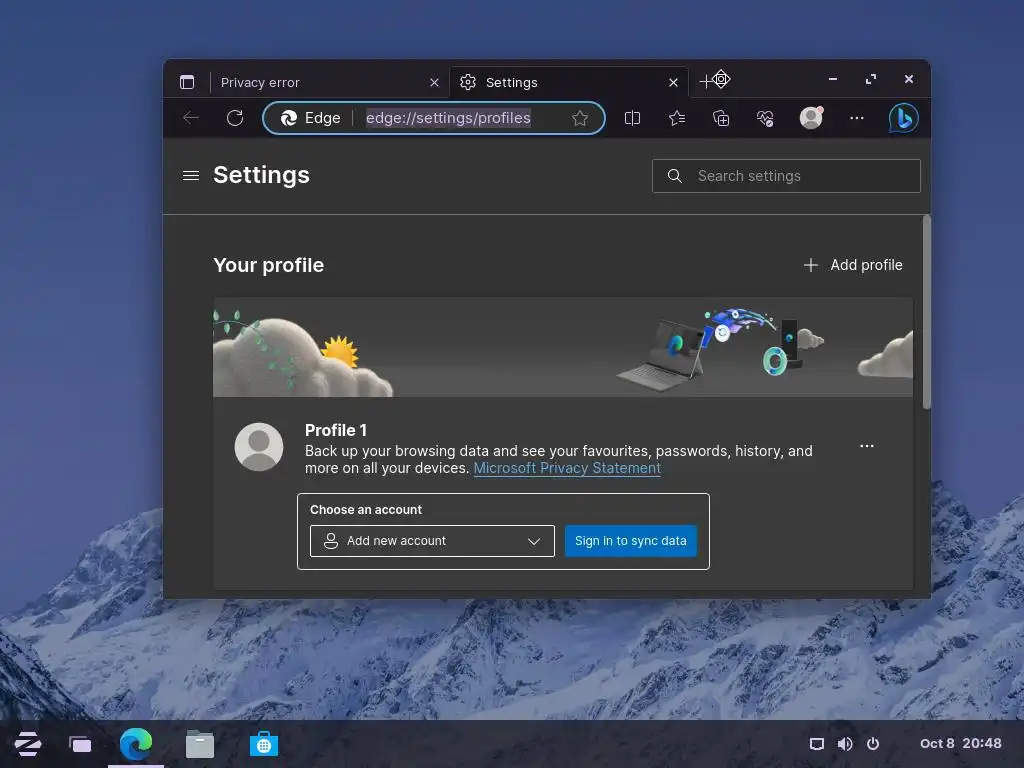Close the Settings tab
Screen dimensions: 1024x768
(673, 82)
